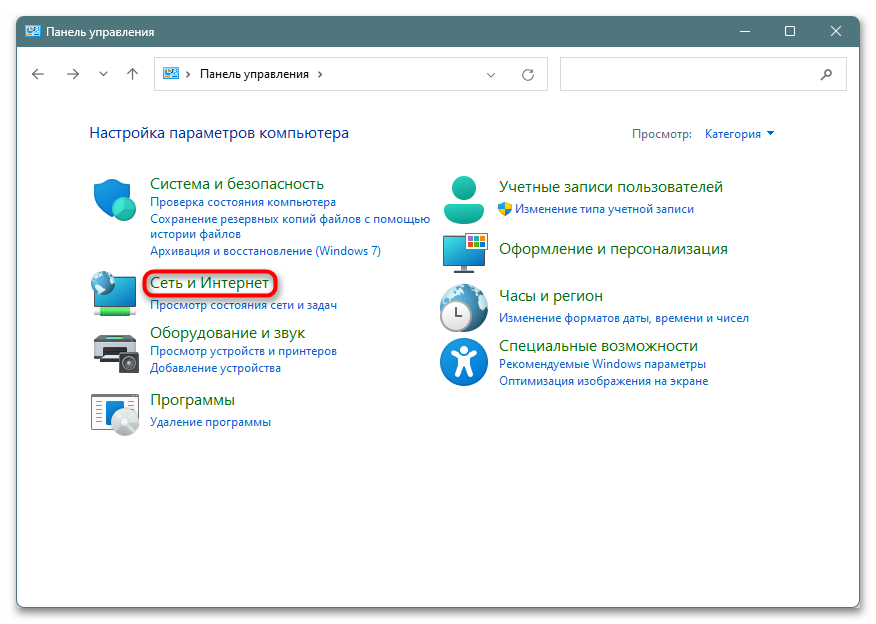This screenshot has height=624, width=876.
Task: Click Изменение типа учетной записи link
Action: (x=604, y=209)
